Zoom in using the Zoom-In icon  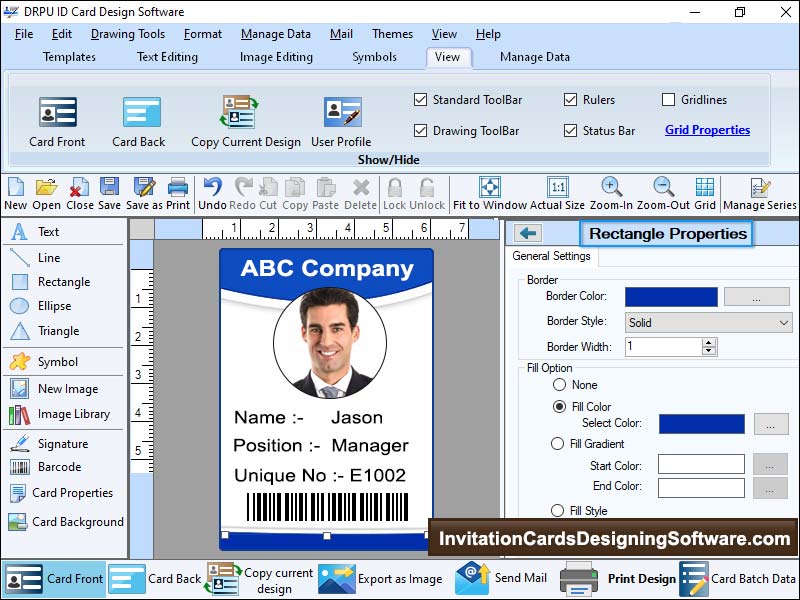coord(611,188)
